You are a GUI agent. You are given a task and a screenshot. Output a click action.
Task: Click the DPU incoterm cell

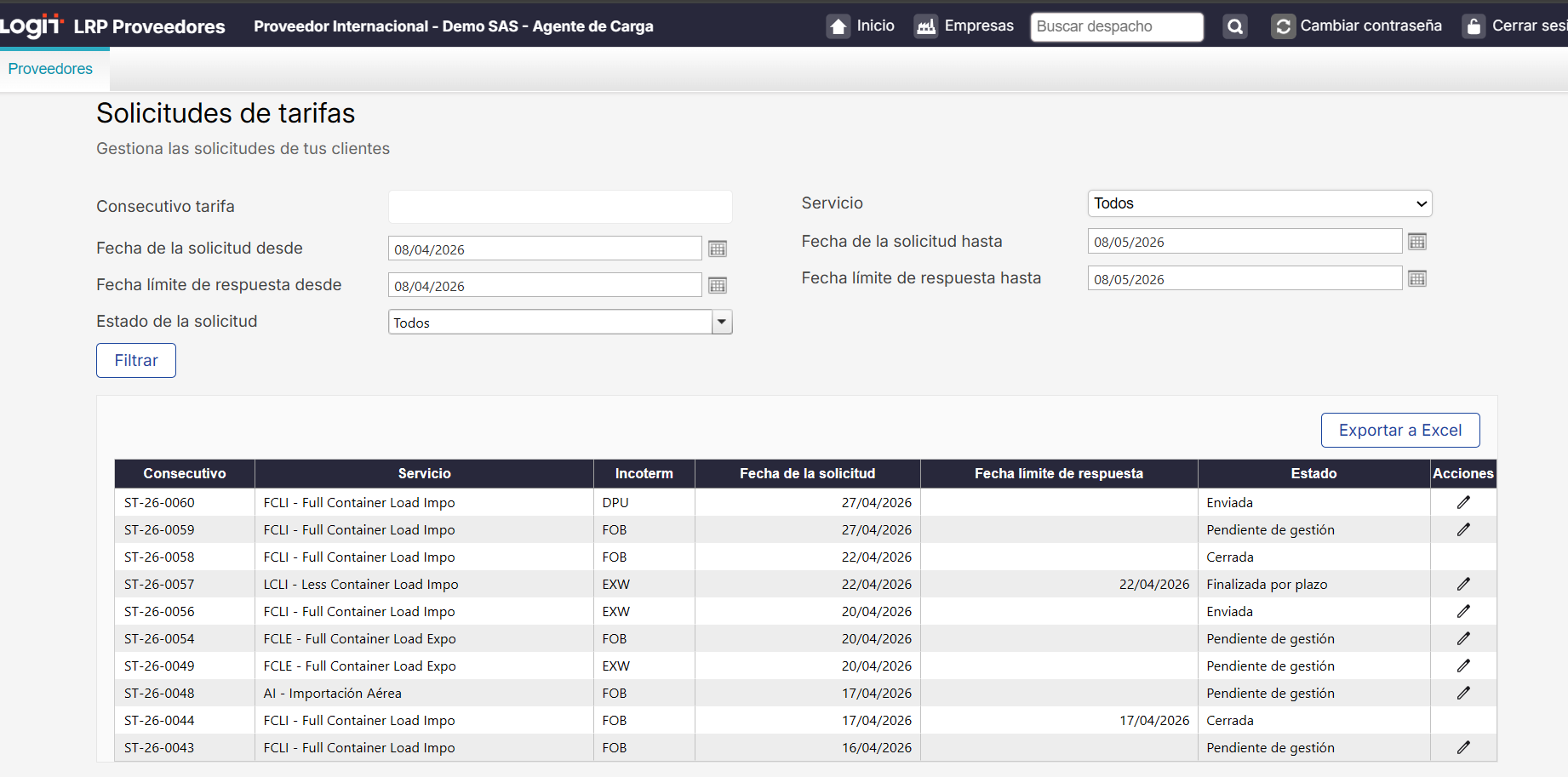coord(644,502)
